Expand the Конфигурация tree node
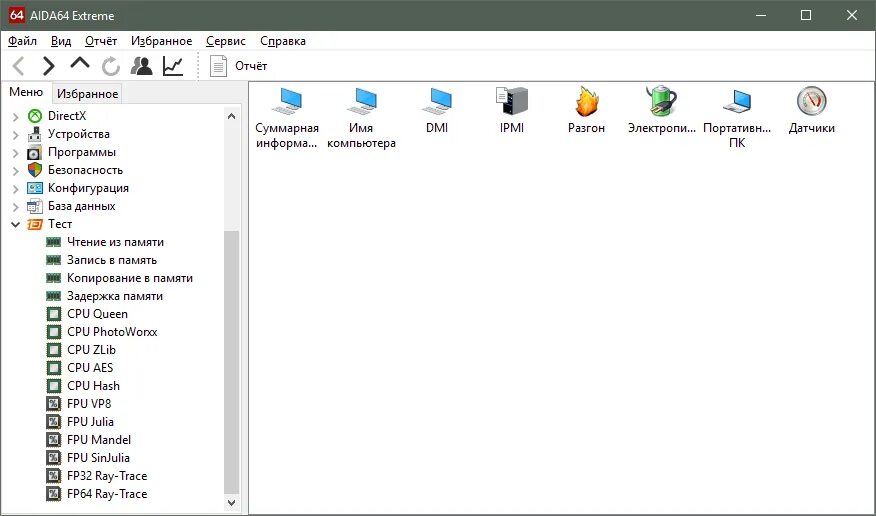Screen dimensions: 876x516 click(16, 188)
